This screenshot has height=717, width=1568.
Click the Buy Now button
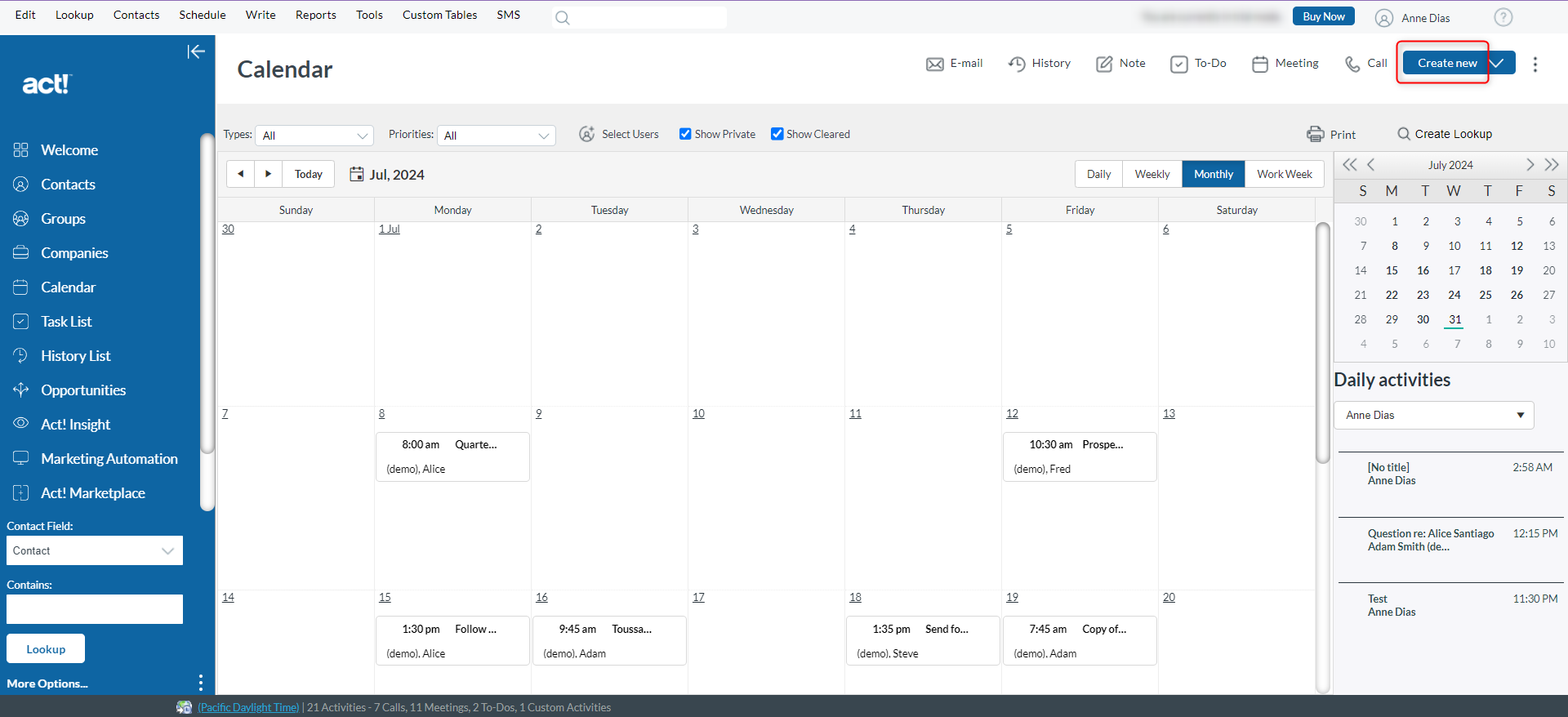[1323, 16]
